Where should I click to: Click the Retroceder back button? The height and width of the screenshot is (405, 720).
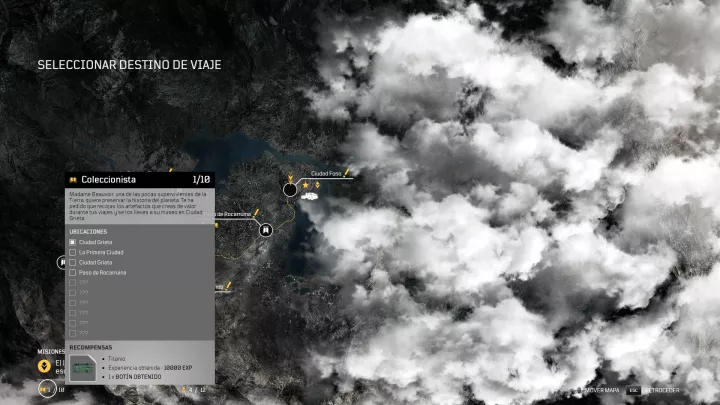pyautogui.click(x=660, y=389)
